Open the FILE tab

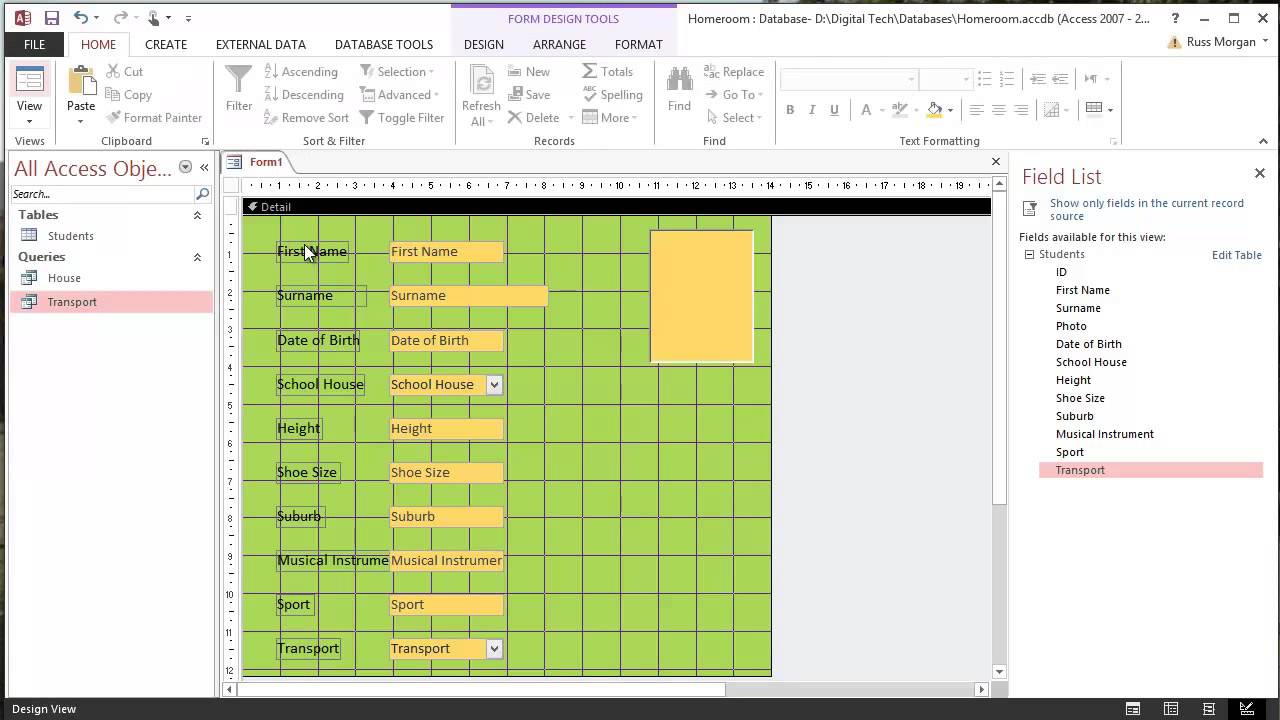pyautogui.click(x=34, y=44)
